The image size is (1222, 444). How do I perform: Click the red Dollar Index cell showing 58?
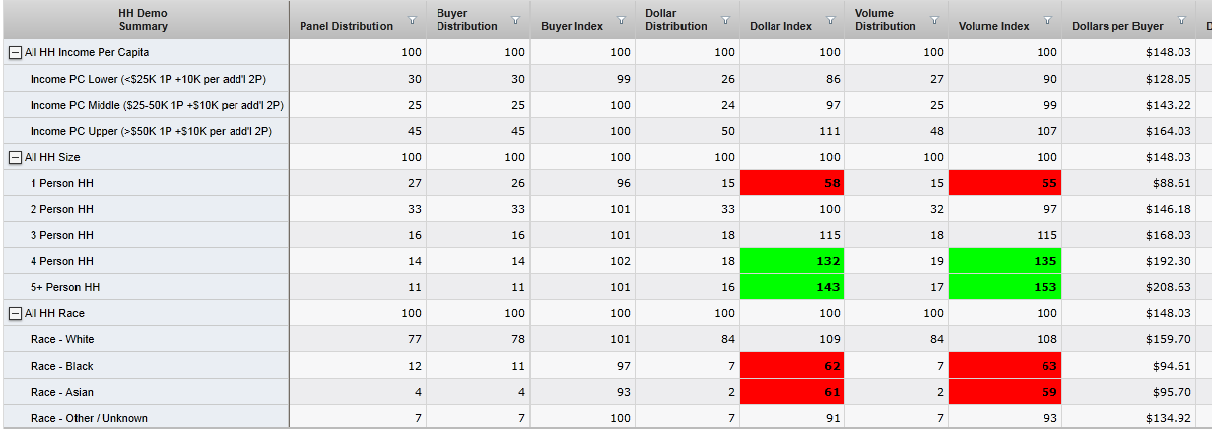click(791, 183)
